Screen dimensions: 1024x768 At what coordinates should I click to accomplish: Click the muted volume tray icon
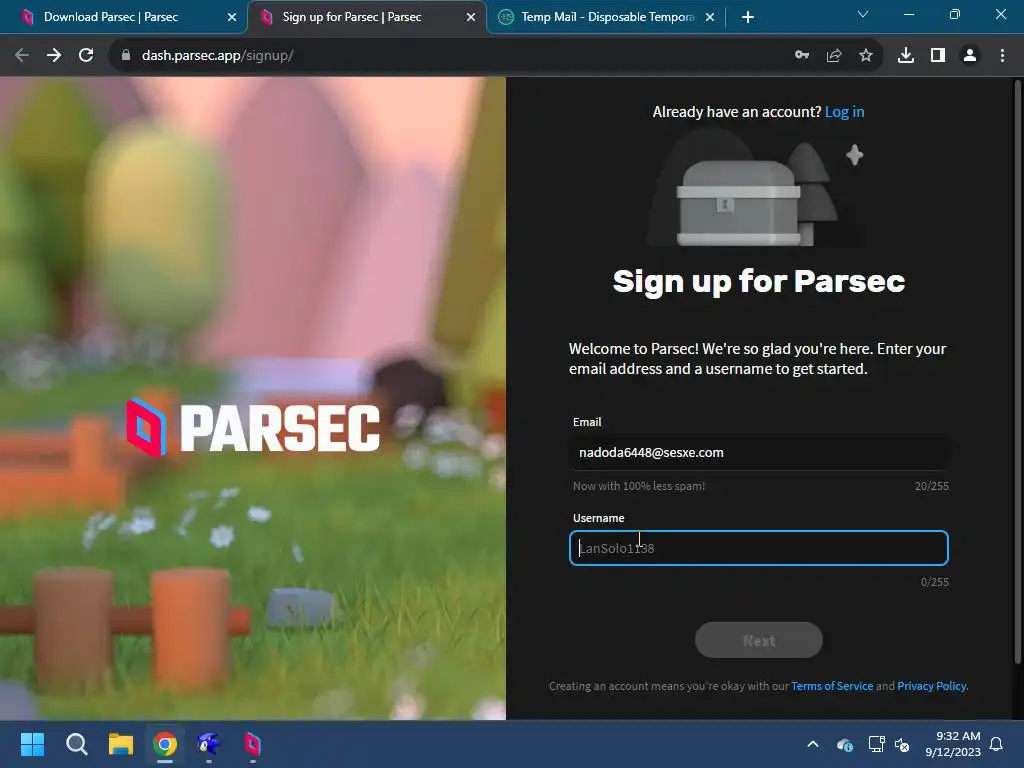click(902, 744)
